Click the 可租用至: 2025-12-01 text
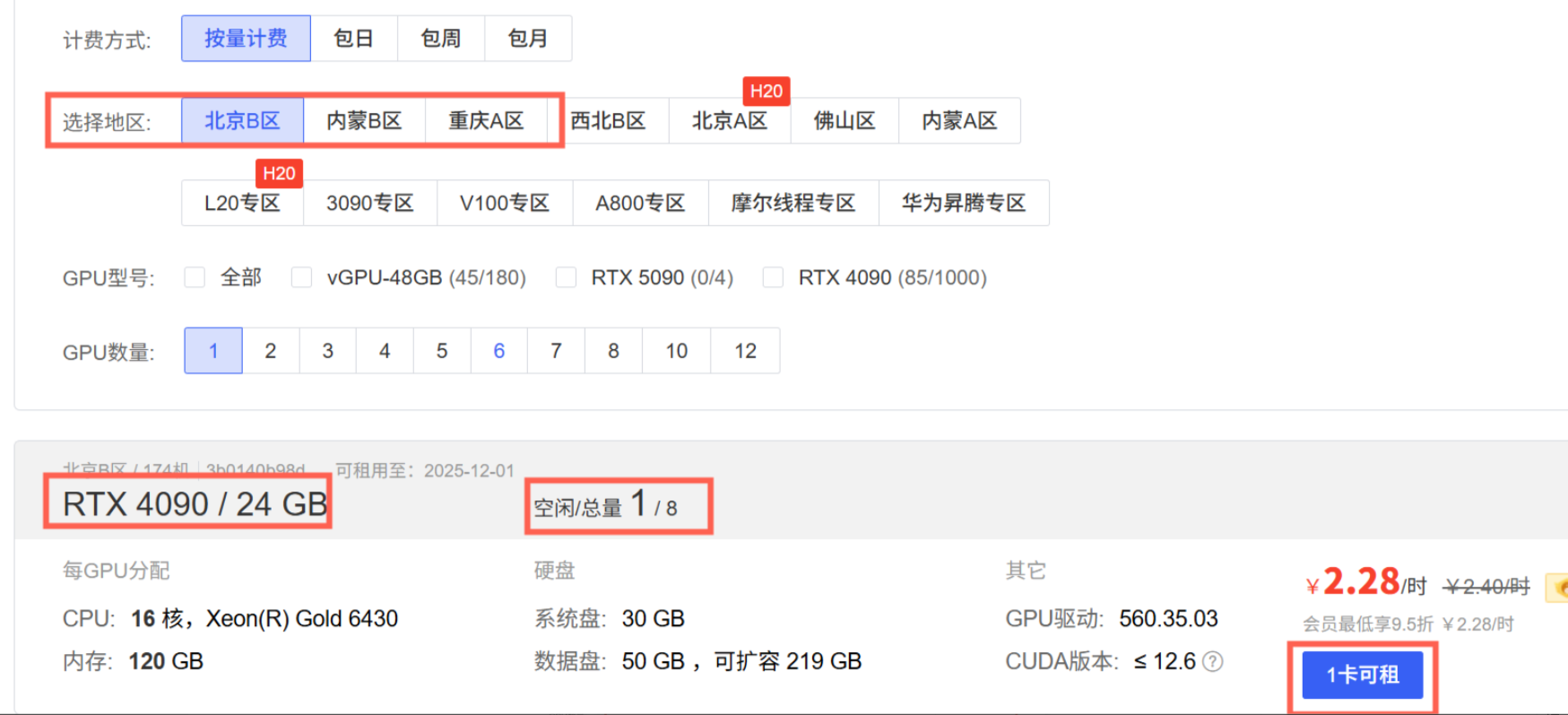 [425, 470]
